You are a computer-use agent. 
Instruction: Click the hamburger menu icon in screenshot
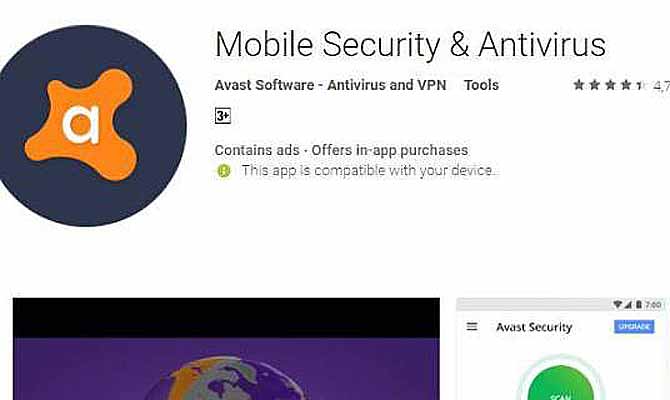pos(472,327)
